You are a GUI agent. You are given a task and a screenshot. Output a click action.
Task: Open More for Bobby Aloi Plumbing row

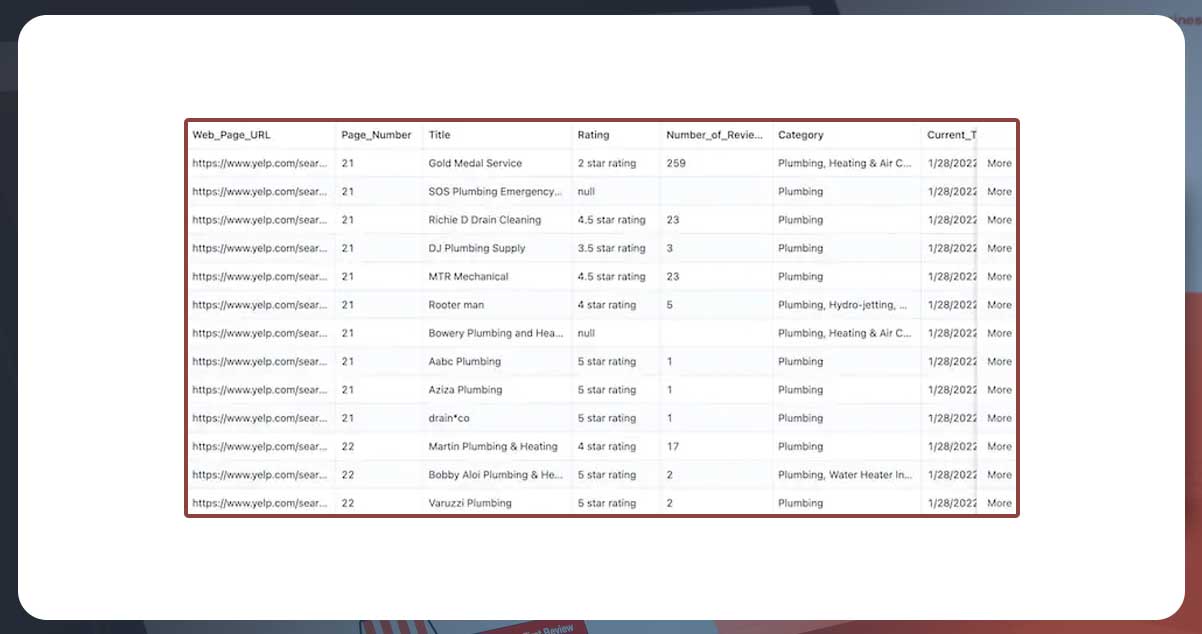coord(999,475)
